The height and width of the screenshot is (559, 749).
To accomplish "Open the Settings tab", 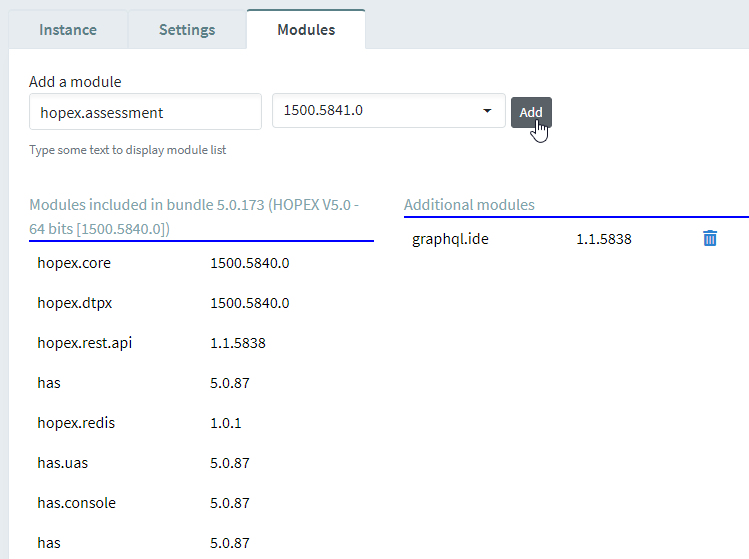I will (x=187, y=29).
